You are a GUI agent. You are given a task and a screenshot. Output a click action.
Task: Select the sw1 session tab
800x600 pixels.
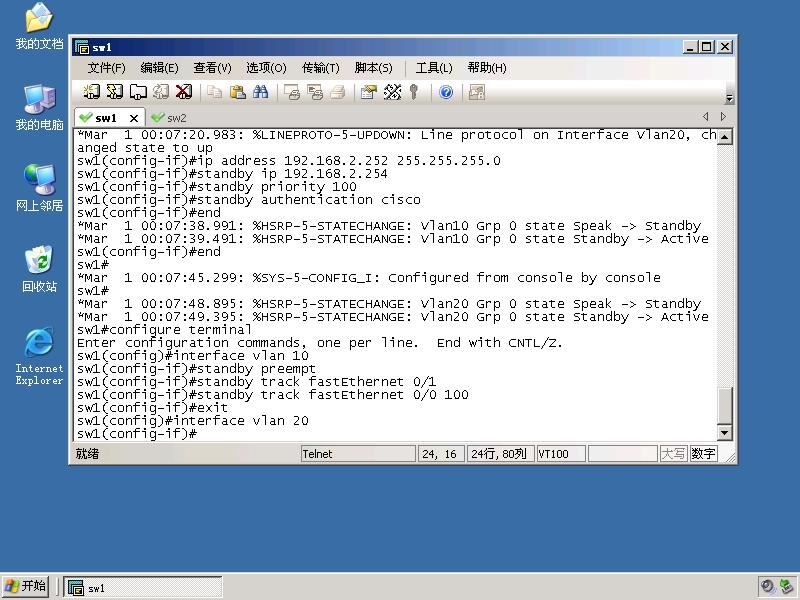pos(105,118)
